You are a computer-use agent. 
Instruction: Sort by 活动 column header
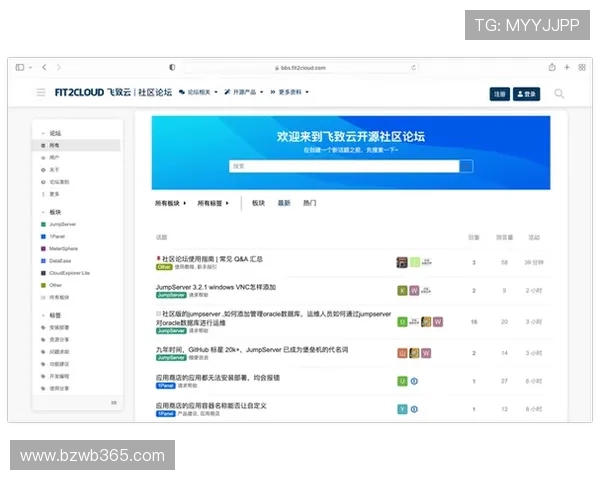point(534,237)
